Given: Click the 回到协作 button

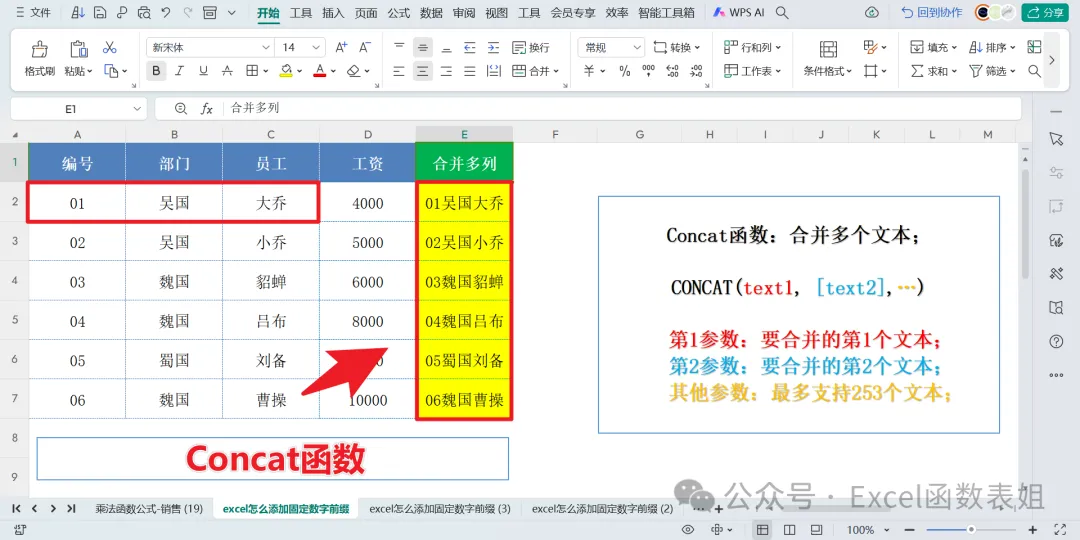Looking at the screenshot, I should (x=933, y=12).
